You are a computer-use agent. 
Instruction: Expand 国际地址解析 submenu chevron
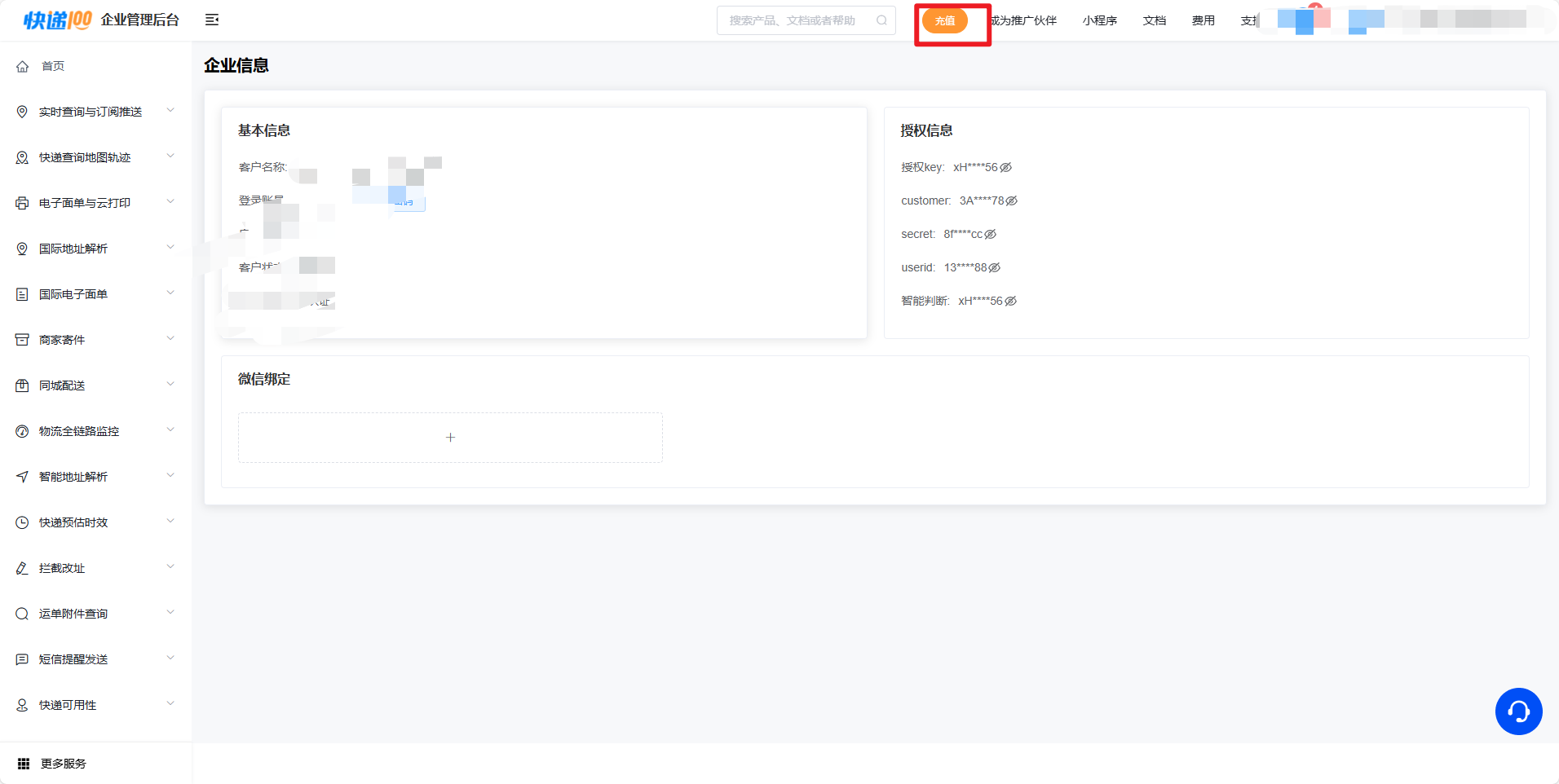coord(170,247)
